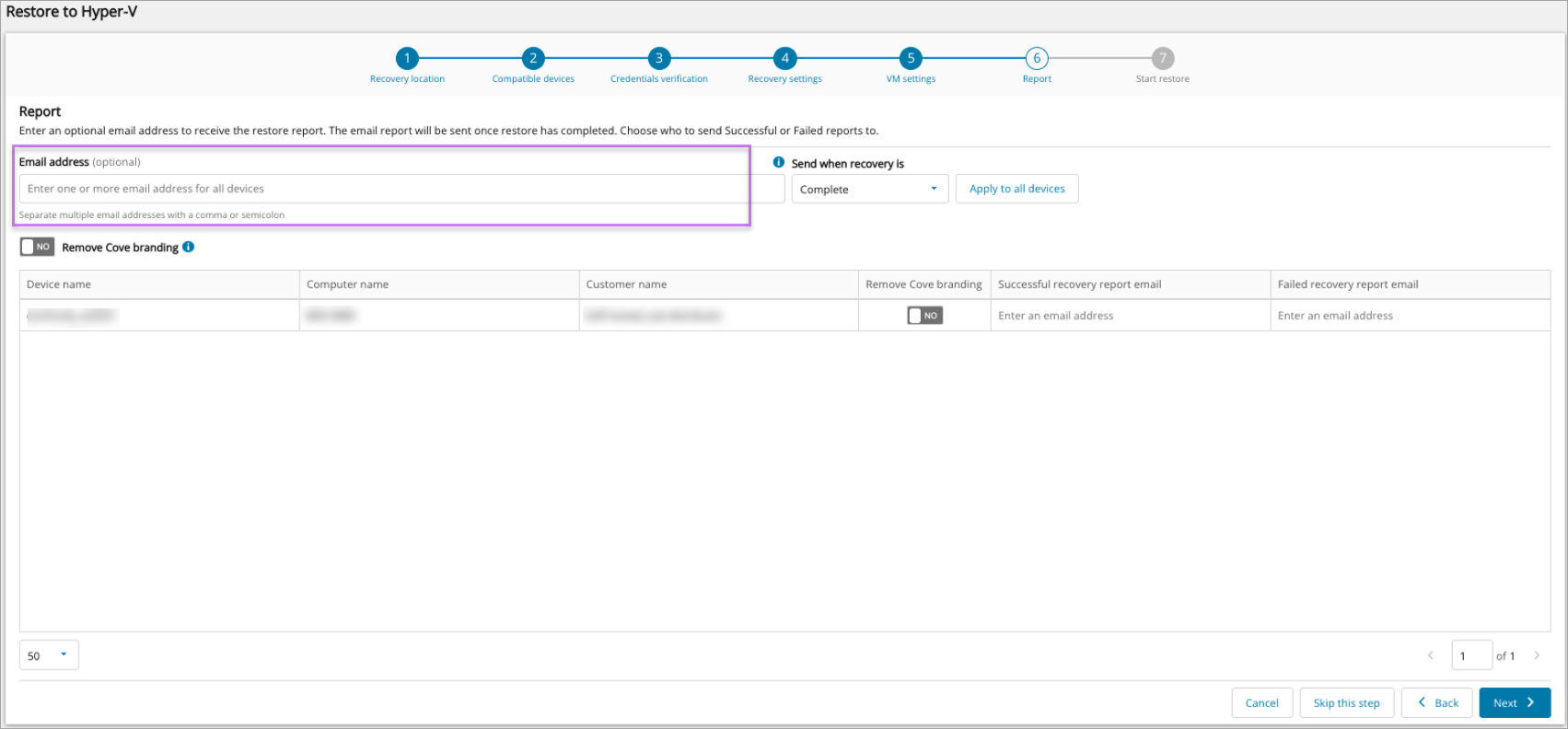Select step 3 Credentials verification circle

(x=659, y=58)
